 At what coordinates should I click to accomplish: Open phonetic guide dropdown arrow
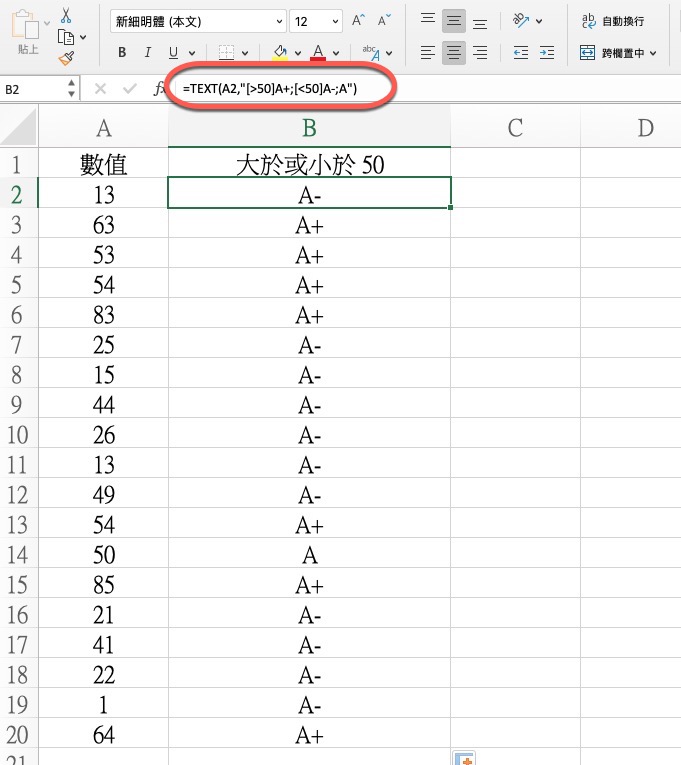pos(389,53)
